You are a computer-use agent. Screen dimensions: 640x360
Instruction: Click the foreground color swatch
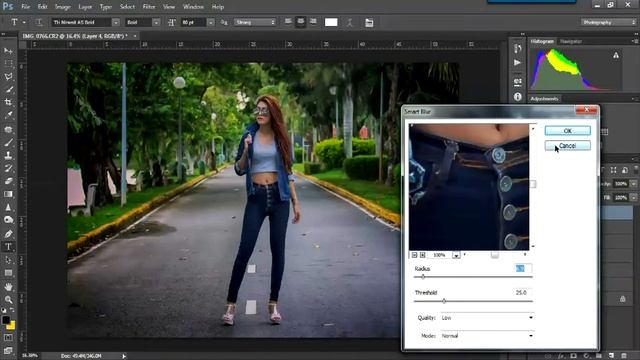(6, 320)
